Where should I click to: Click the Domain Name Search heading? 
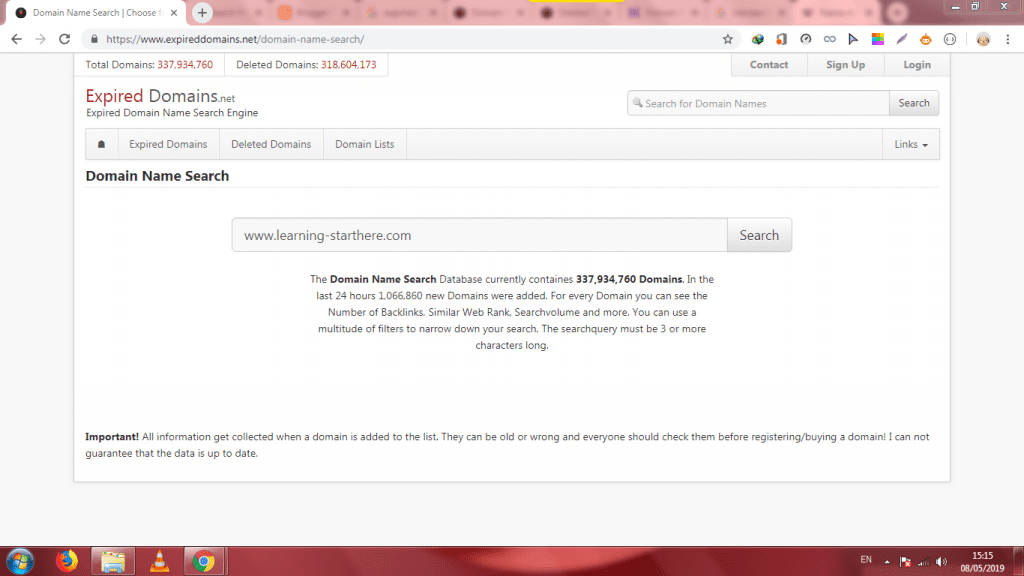[157, 176]
